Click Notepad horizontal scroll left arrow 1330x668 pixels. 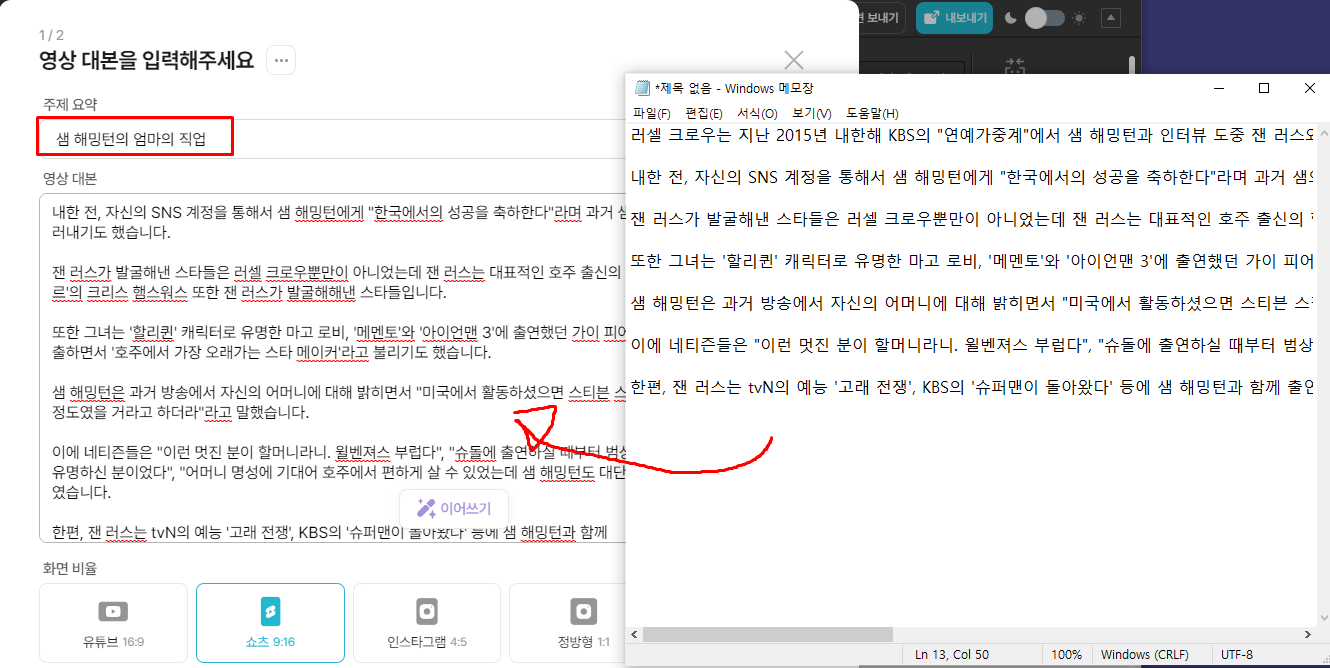click(635, 635)
